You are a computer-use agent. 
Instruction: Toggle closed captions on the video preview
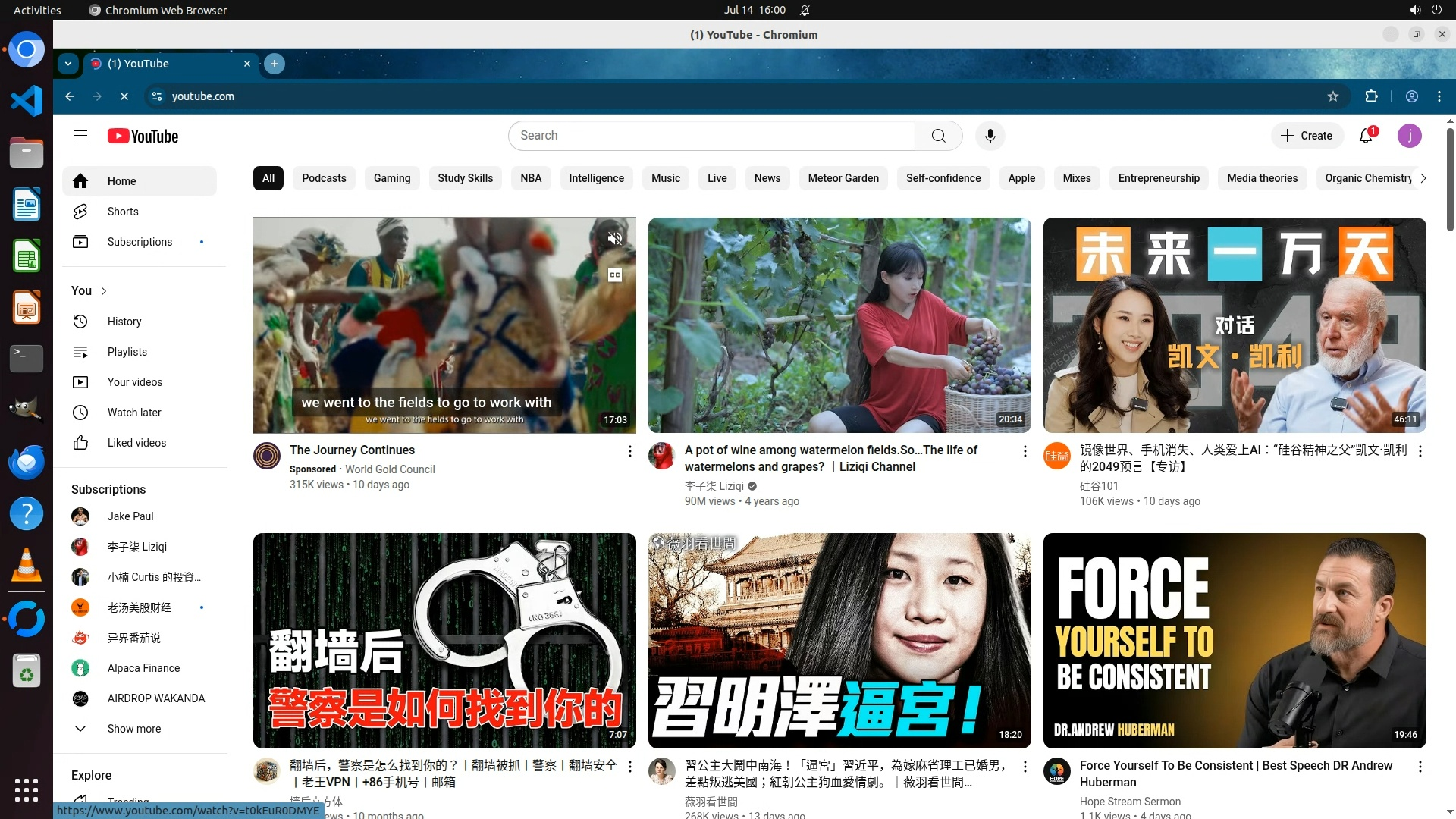(615, 275)
